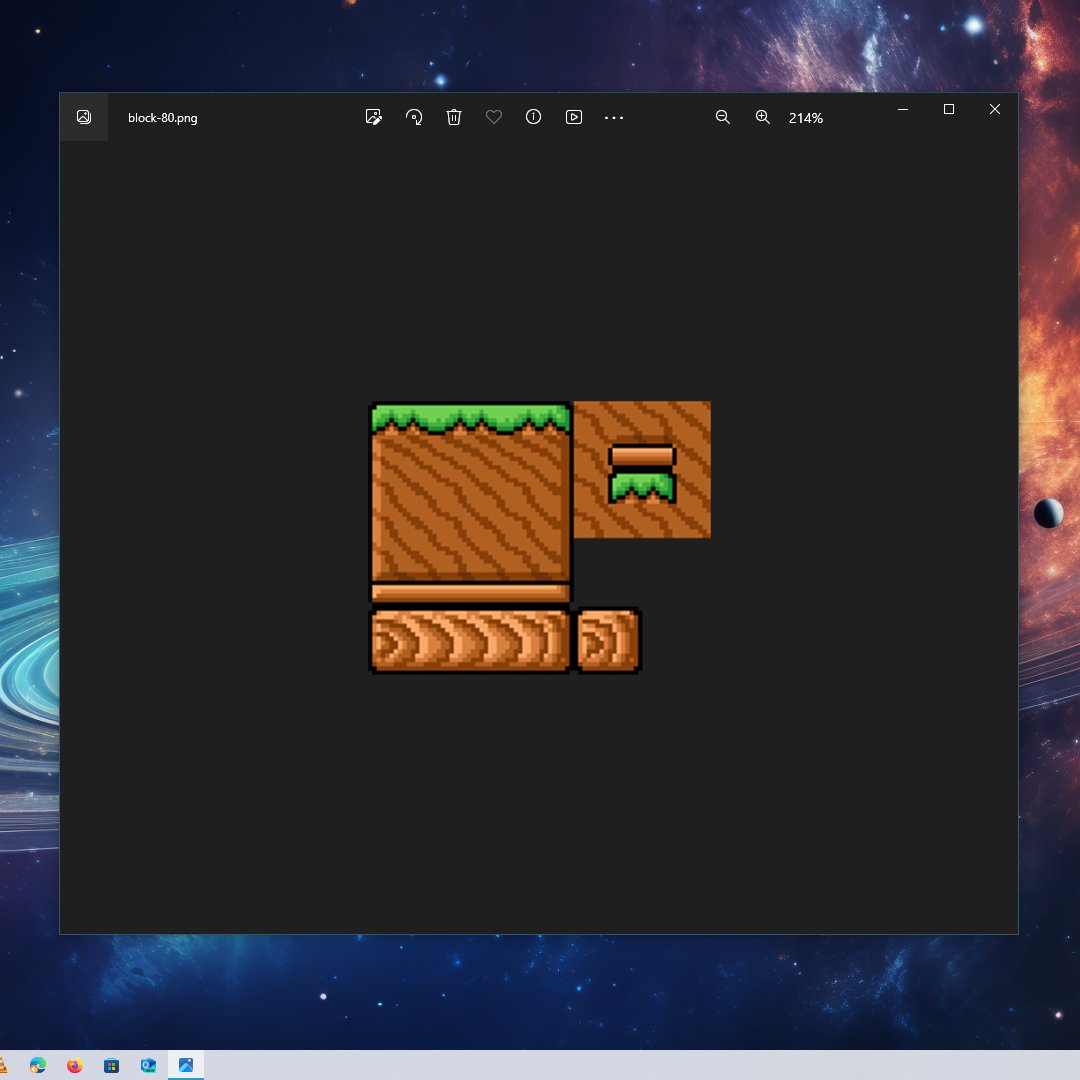Open the photo gallery view
Screen dimensions: 1080x1080
84,116
